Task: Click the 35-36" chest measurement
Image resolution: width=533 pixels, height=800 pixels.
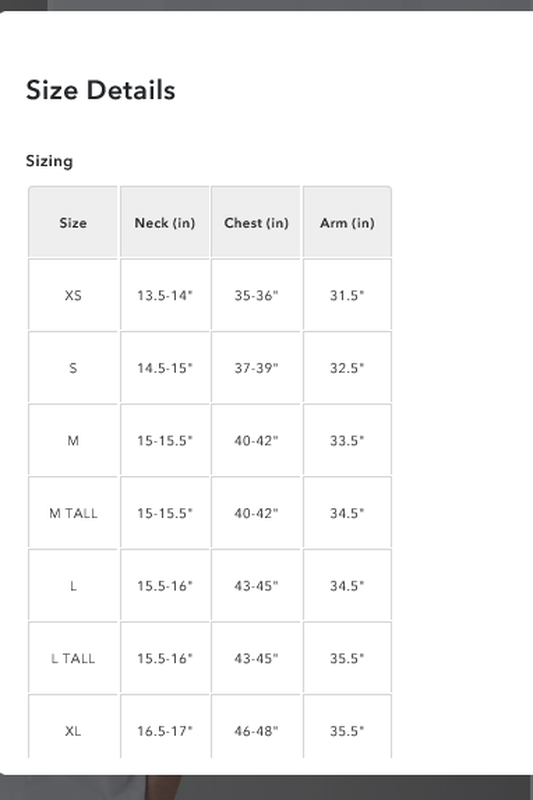Action: (256, 295)
